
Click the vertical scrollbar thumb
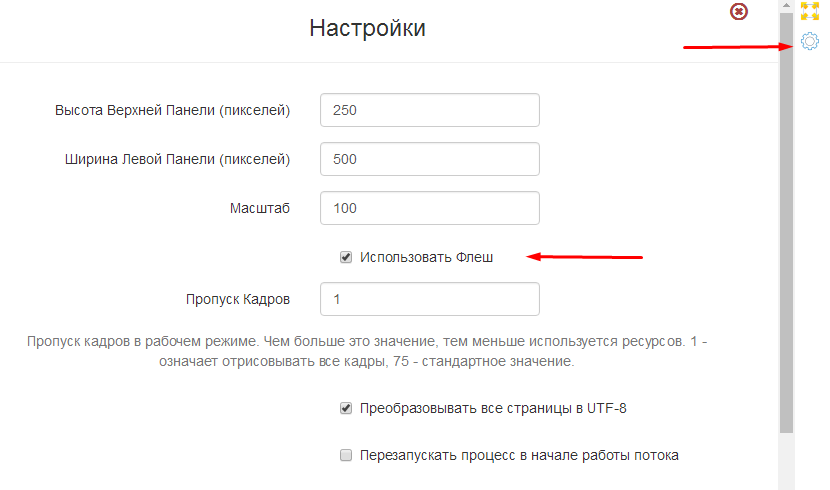coord(787,220)
